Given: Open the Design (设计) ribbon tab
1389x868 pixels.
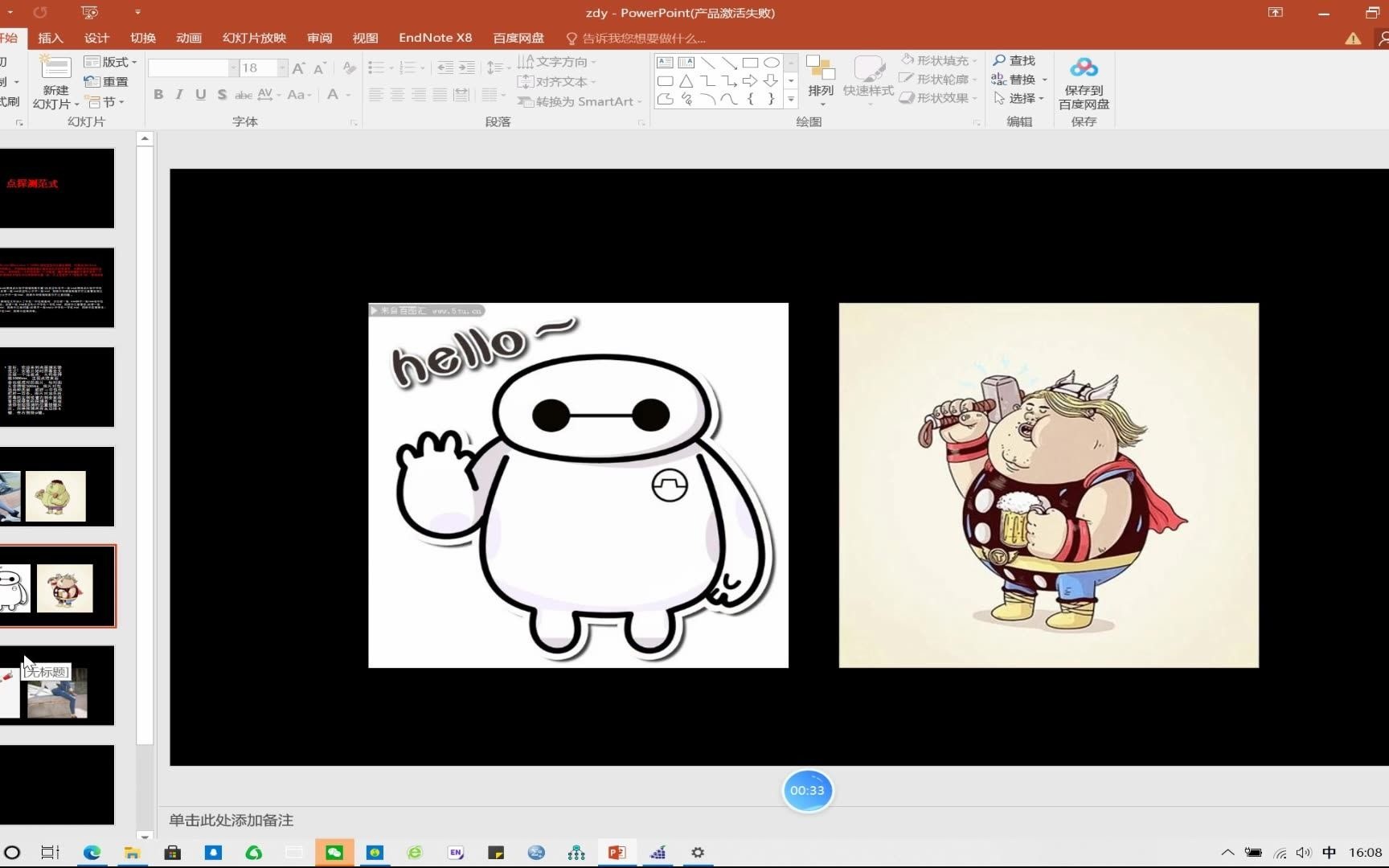Looking at the screenshot, I should (x=96, y=38).
